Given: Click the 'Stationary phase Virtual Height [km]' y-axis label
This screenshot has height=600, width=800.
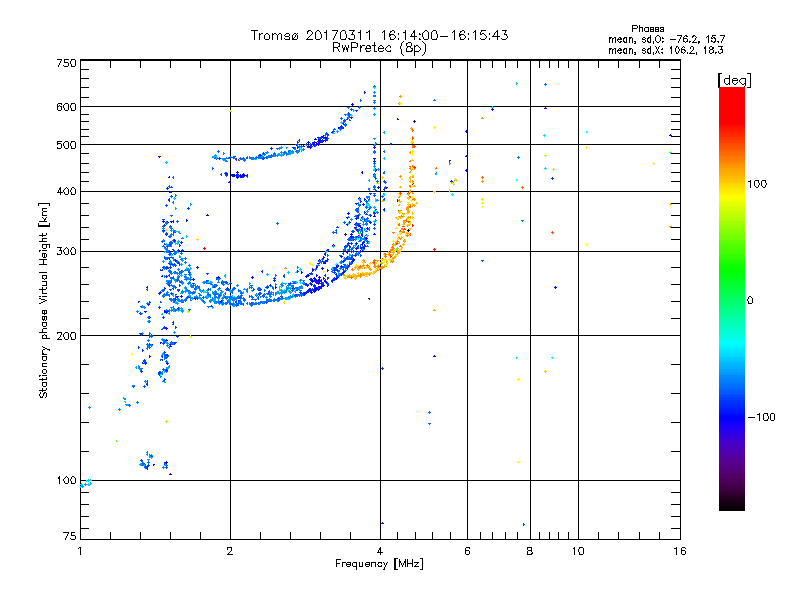Looking at the screenshot, I should (44, 301).
